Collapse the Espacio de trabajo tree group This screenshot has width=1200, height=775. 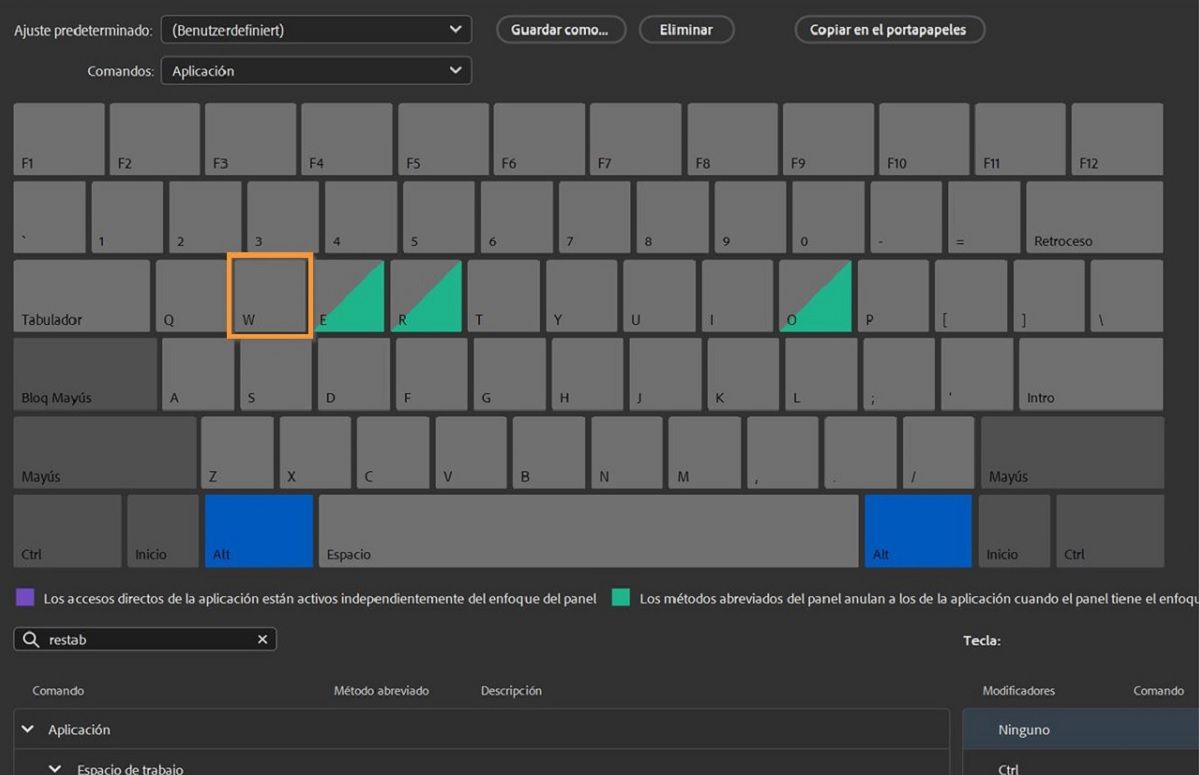tap(56, 769)
